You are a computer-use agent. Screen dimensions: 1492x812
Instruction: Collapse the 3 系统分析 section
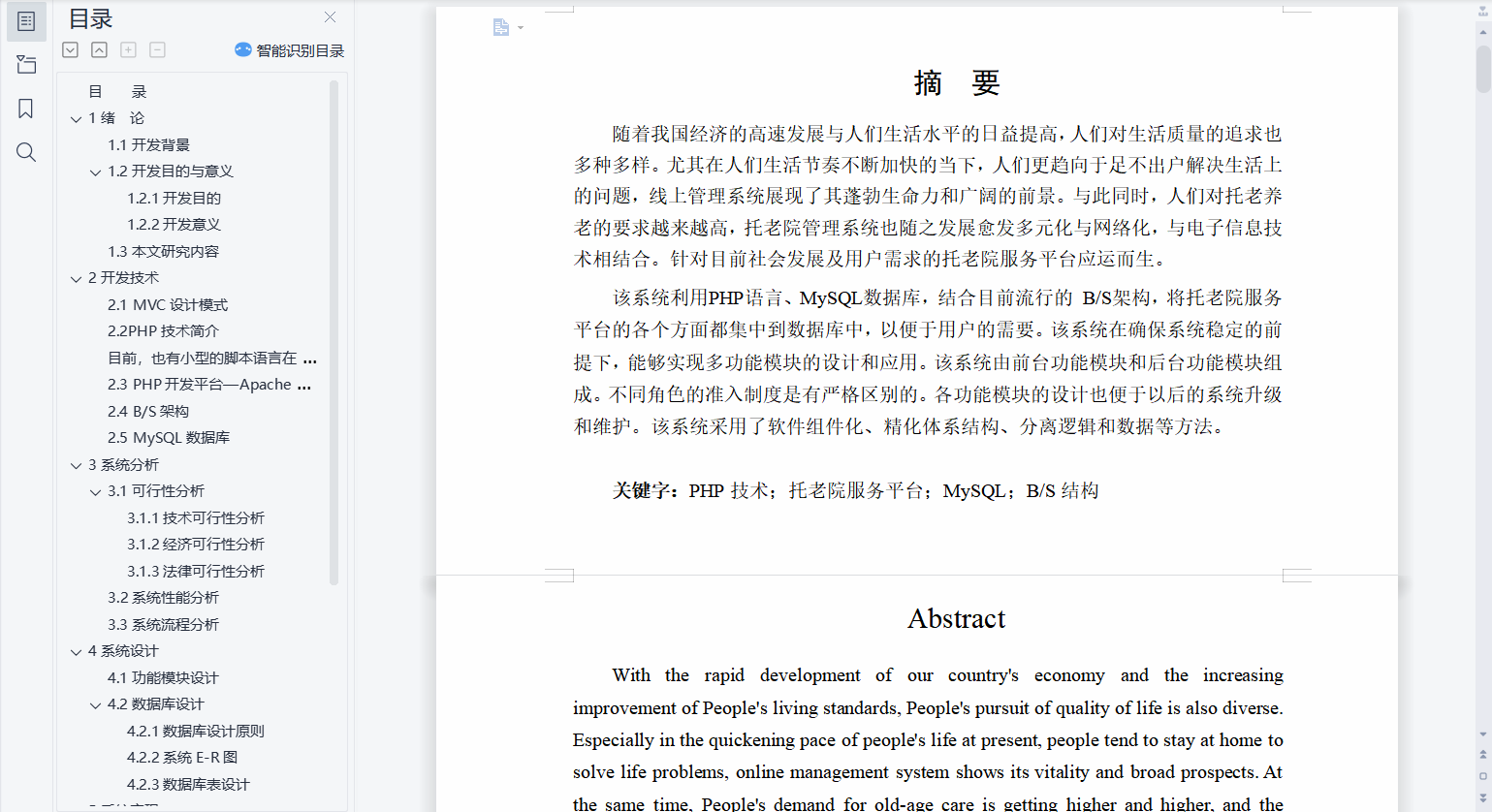click(x=77, y=466)
